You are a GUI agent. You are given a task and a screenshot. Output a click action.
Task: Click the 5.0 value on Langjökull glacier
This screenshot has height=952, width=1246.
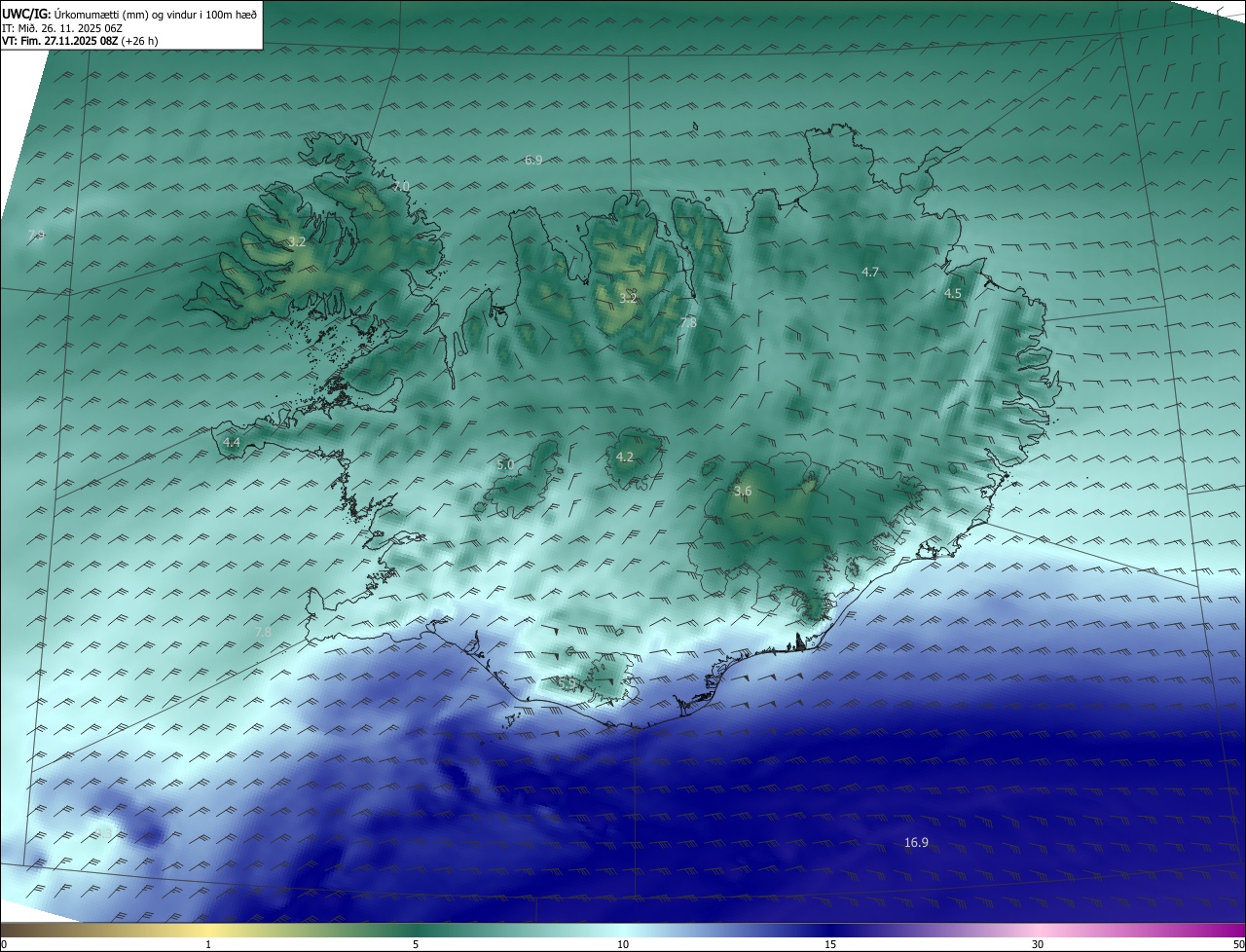[x=505, y=464]
